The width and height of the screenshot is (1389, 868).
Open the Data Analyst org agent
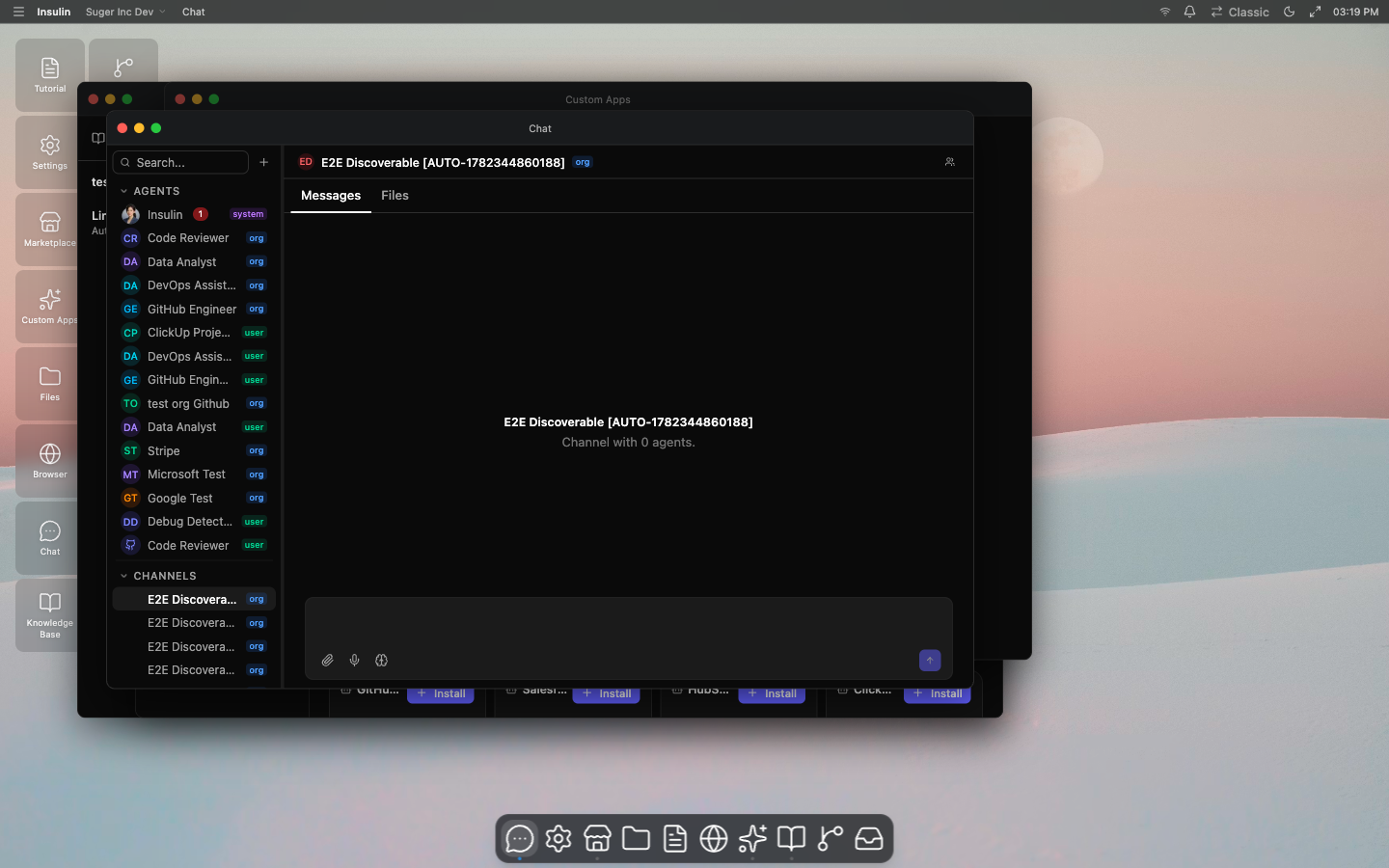point(194,261)
